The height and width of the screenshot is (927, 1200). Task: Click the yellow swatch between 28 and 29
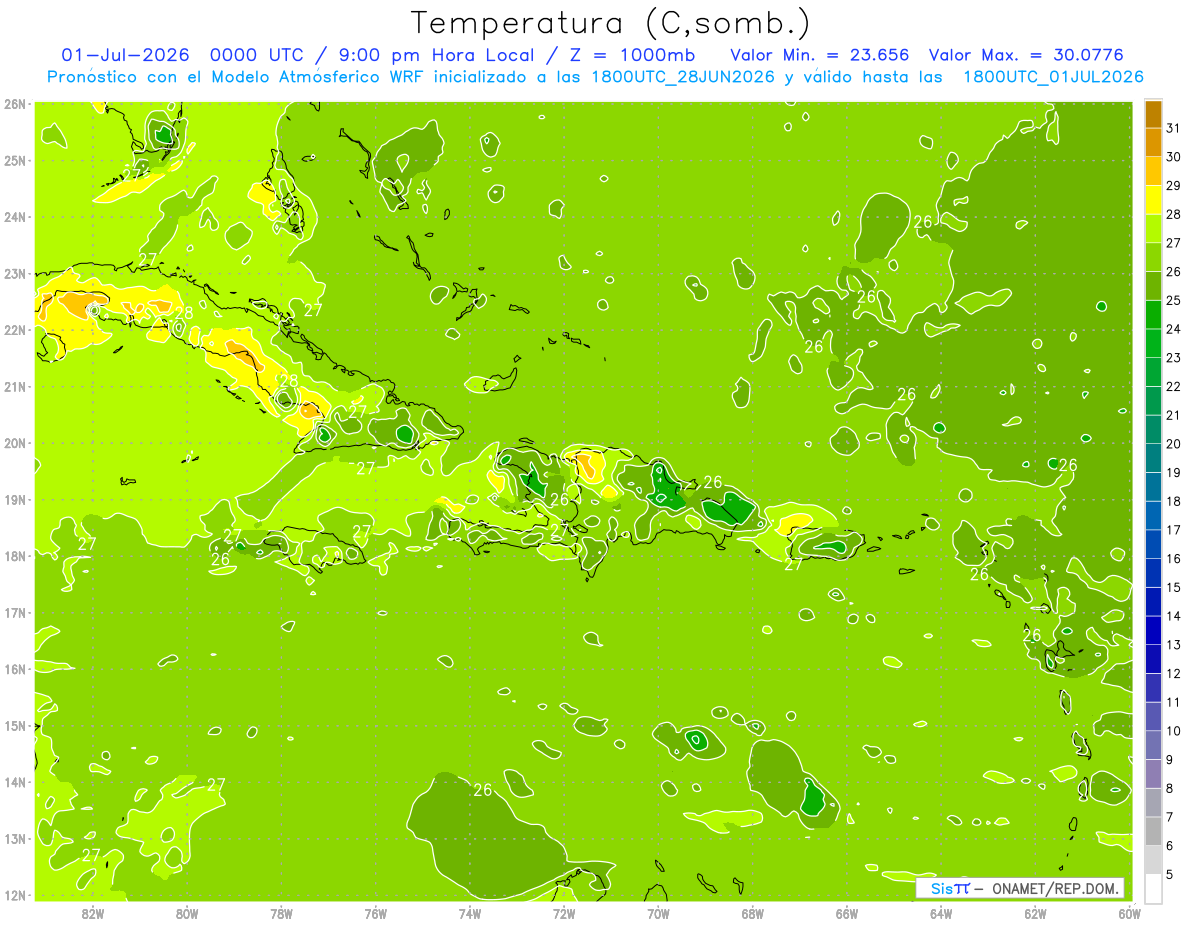(x=1153, y=200)
